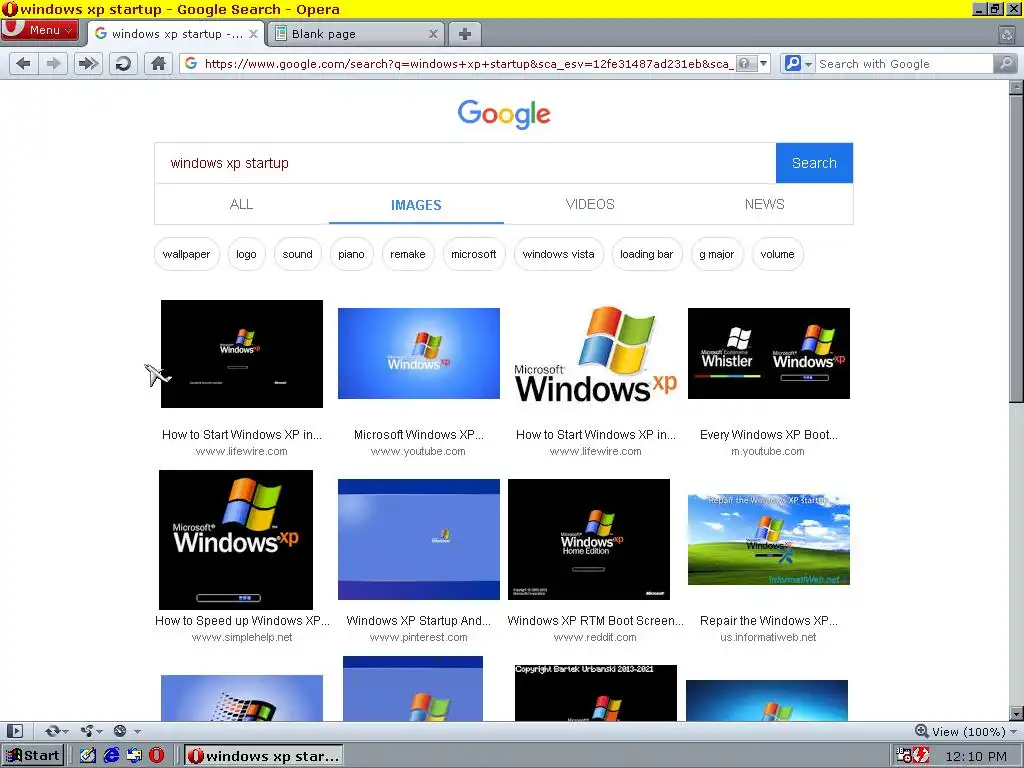Filter by the microsoft chip
Viewport: 1024px width, 768px height.
pyautogui.click(x=473, y=254)
